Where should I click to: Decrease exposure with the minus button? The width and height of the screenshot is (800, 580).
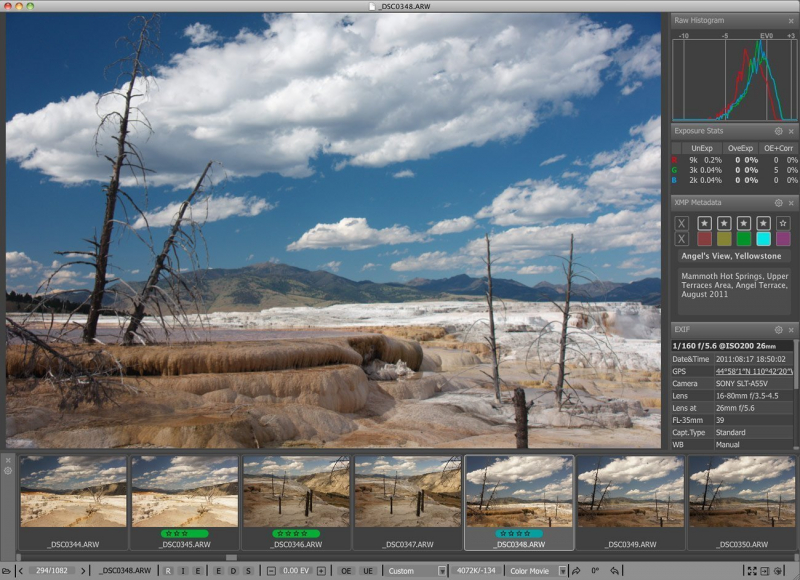coord(272,571)
